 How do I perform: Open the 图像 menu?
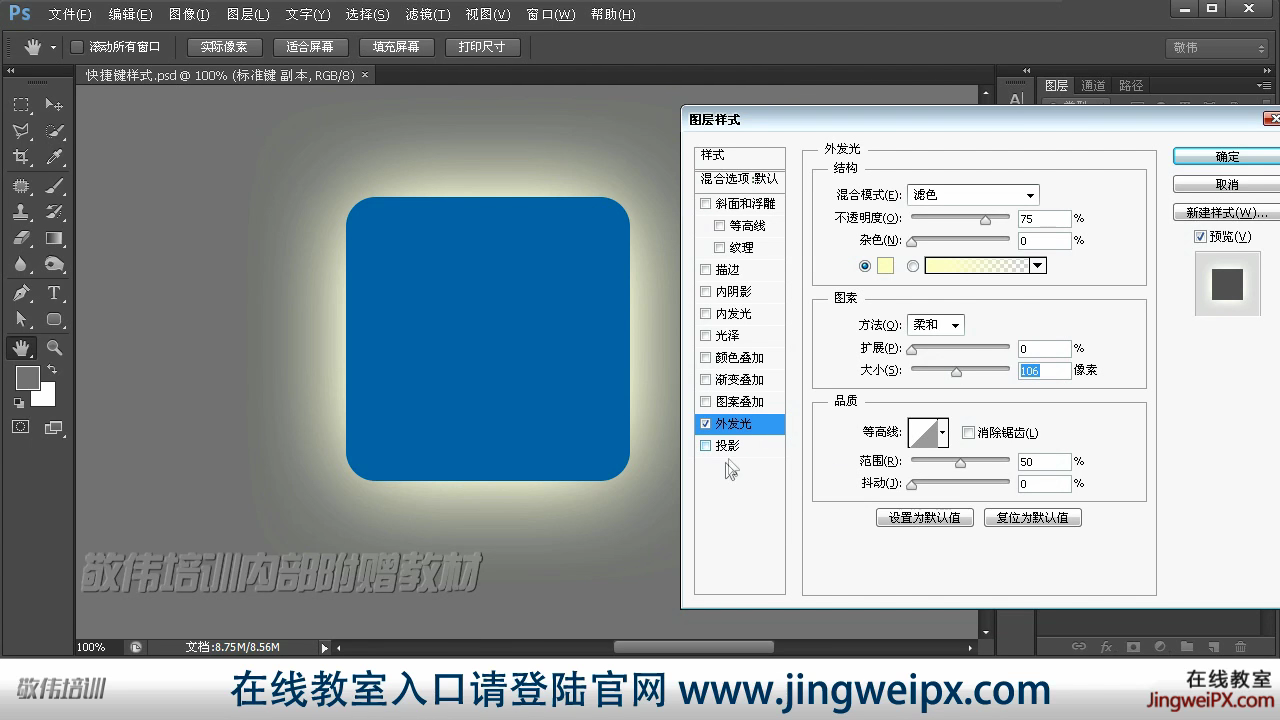tap(189, 15)
